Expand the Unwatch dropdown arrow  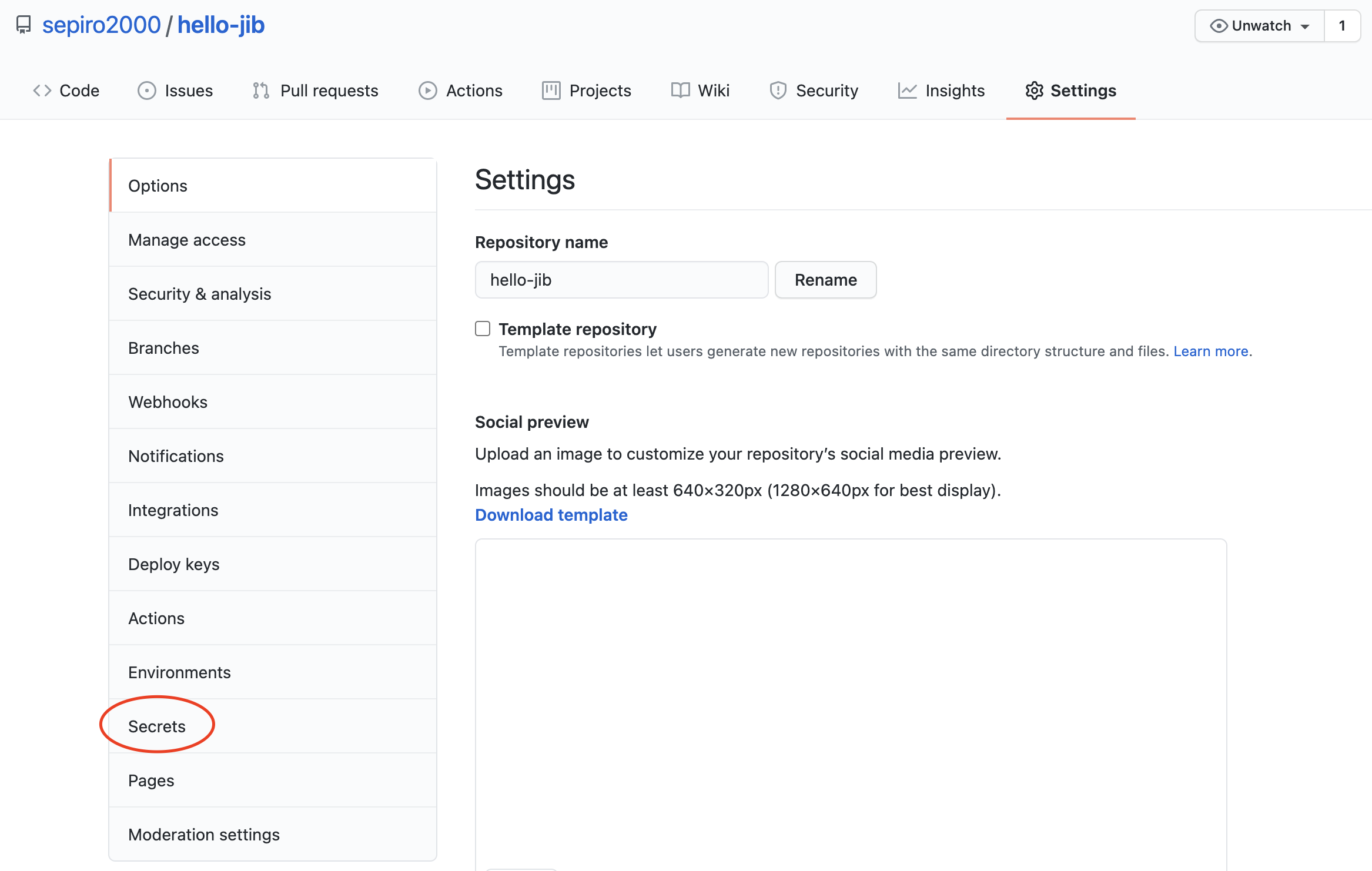tap(1305, 26)
